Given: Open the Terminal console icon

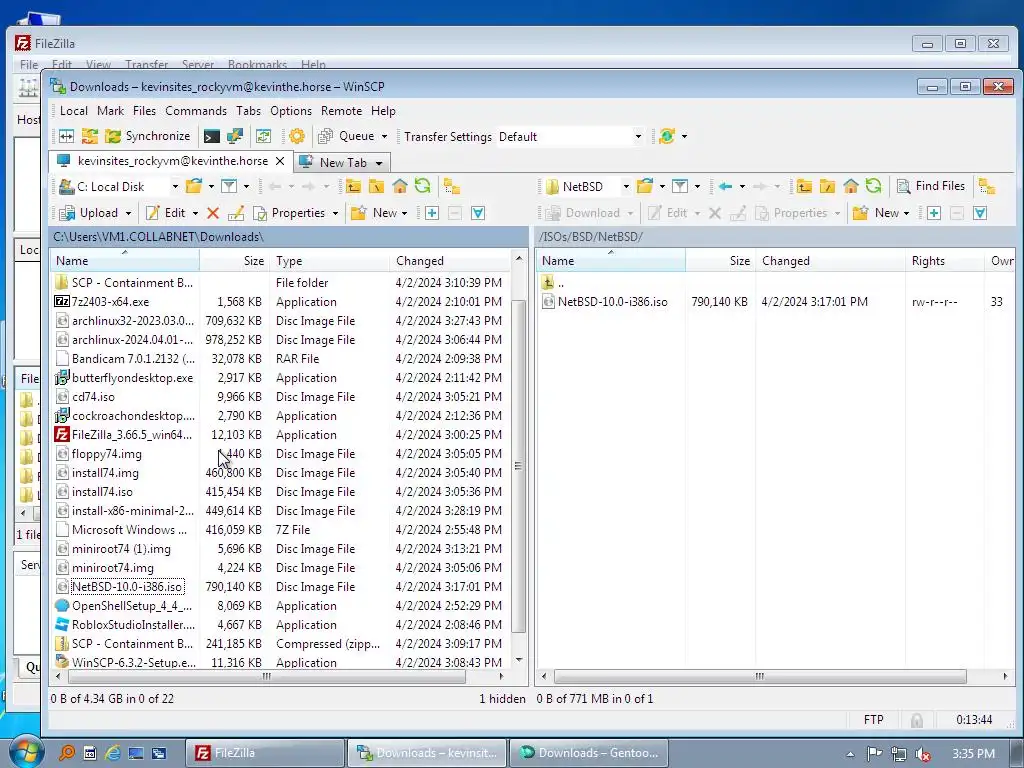Looking at the screenshot, I should [x=212, y=136].
